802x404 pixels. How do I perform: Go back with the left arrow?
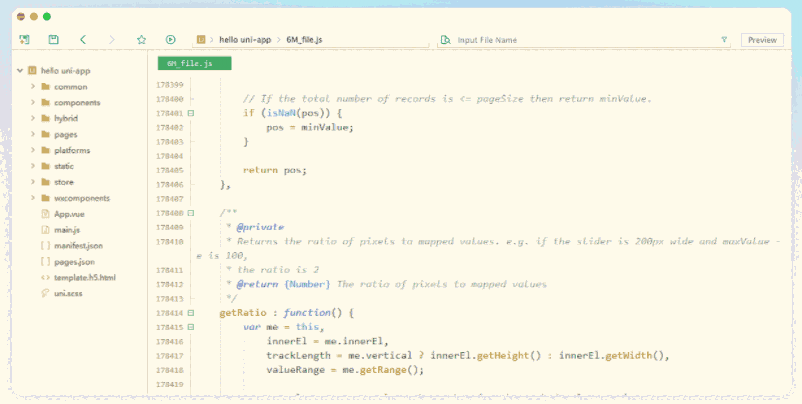click(83, 40)
